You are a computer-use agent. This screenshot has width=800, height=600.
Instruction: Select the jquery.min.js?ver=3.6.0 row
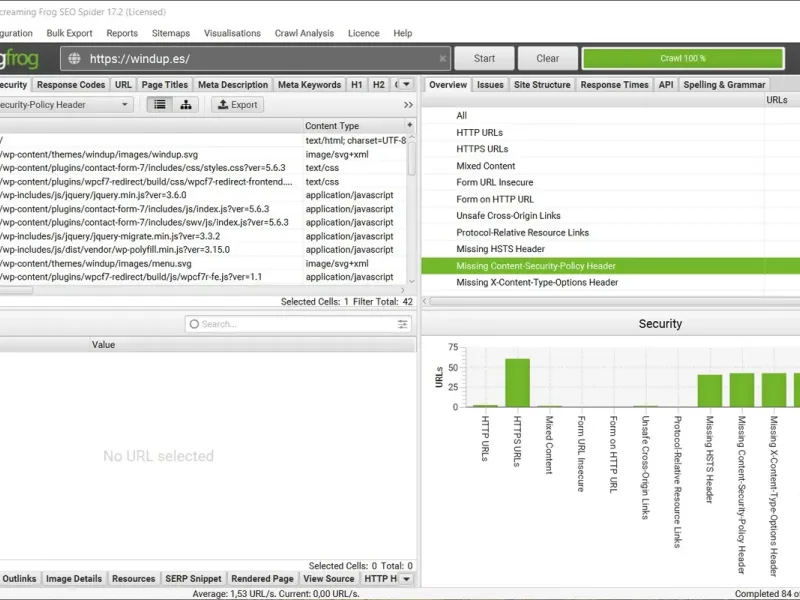click(x=203, y=195)
